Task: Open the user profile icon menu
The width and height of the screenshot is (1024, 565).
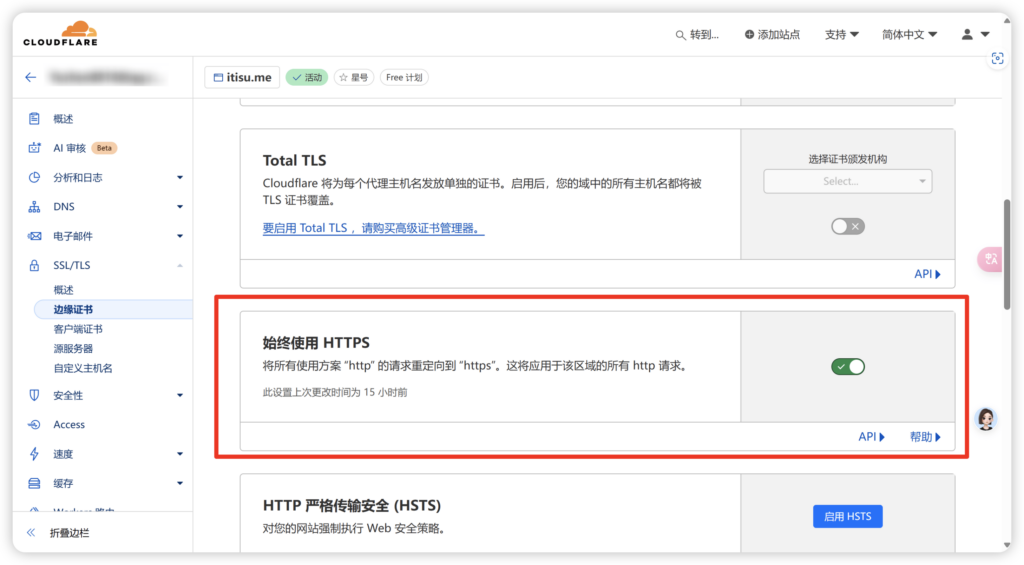Action: 976,34
